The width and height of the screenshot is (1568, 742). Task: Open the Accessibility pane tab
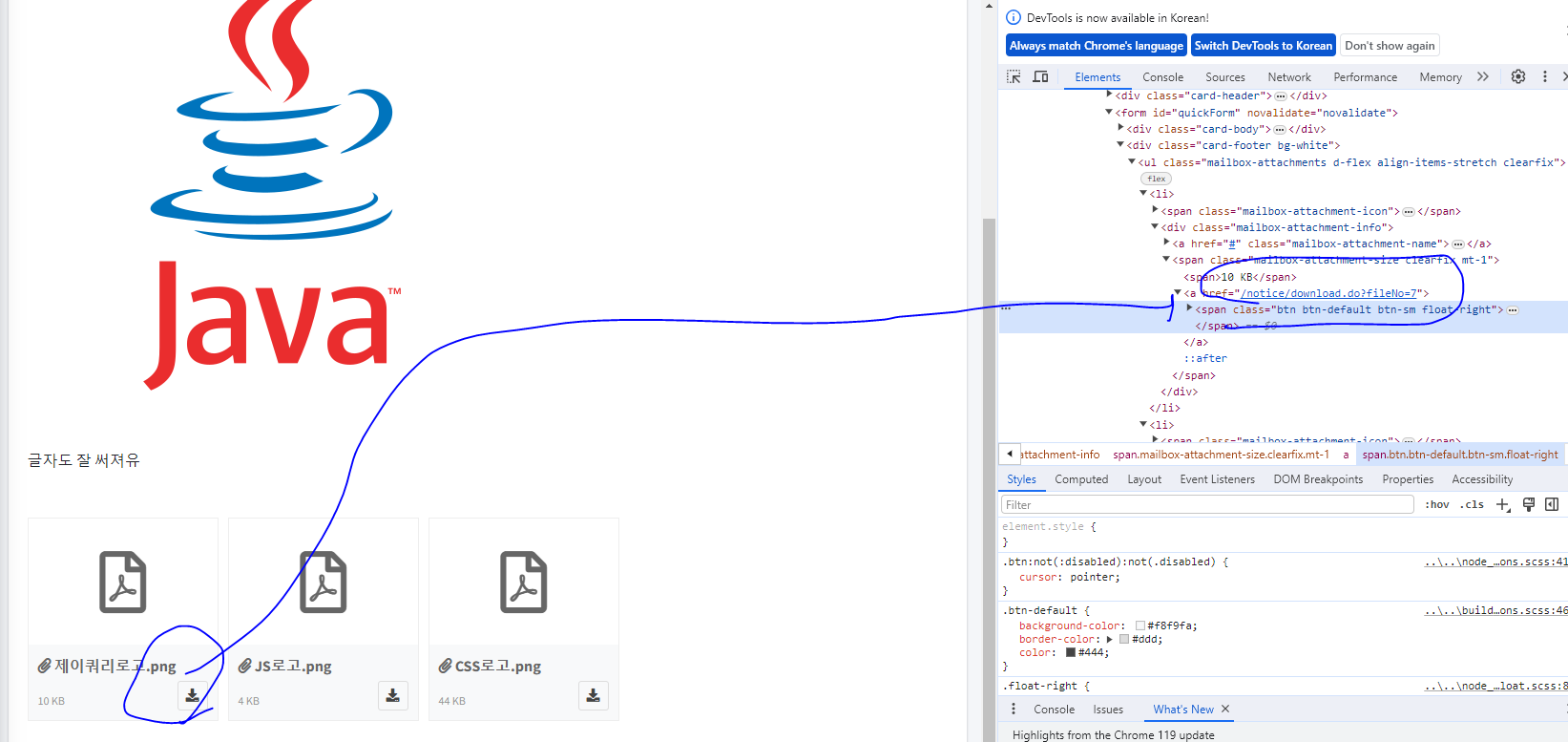tap(1482, 479)
